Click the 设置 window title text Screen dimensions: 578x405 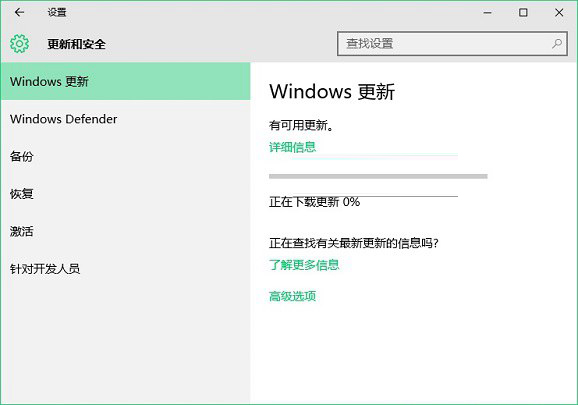57,13
